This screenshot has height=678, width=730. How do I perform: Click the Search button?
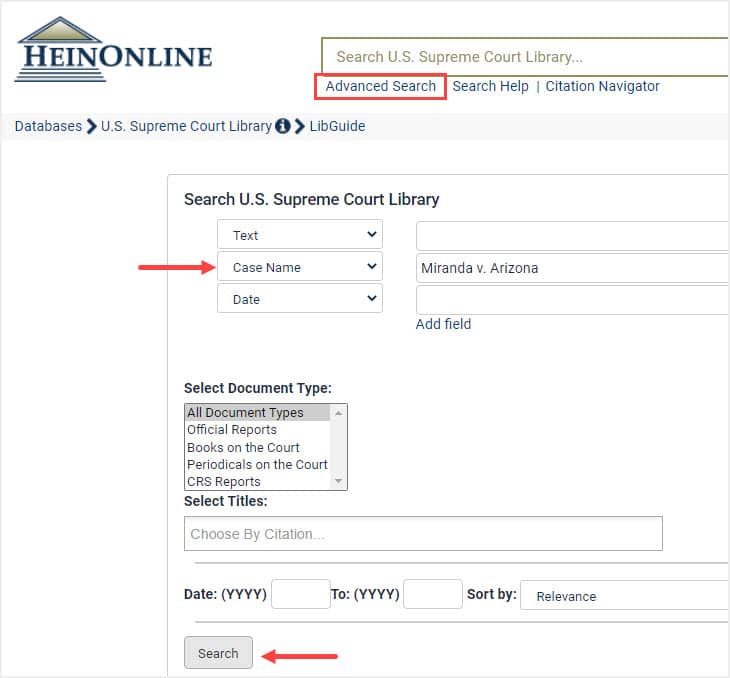click(218, 653)
